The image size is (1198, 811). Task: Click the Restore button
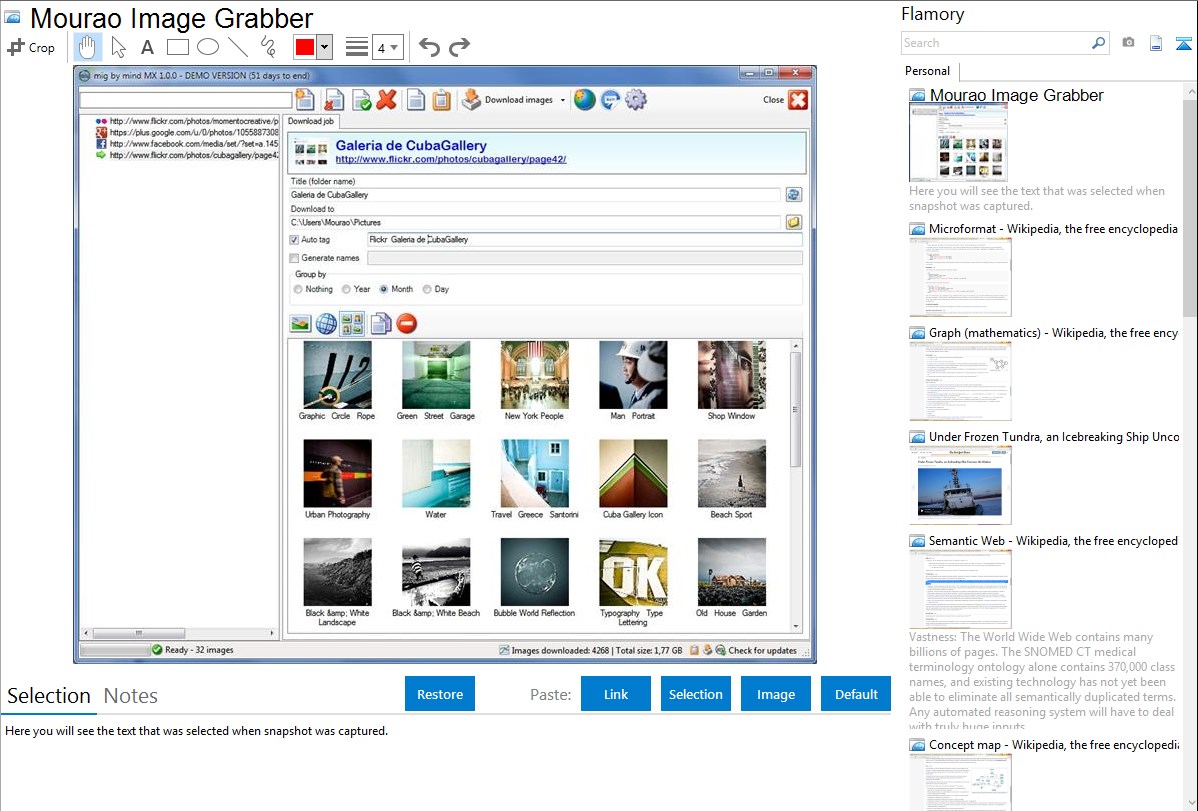click(440, 694)
